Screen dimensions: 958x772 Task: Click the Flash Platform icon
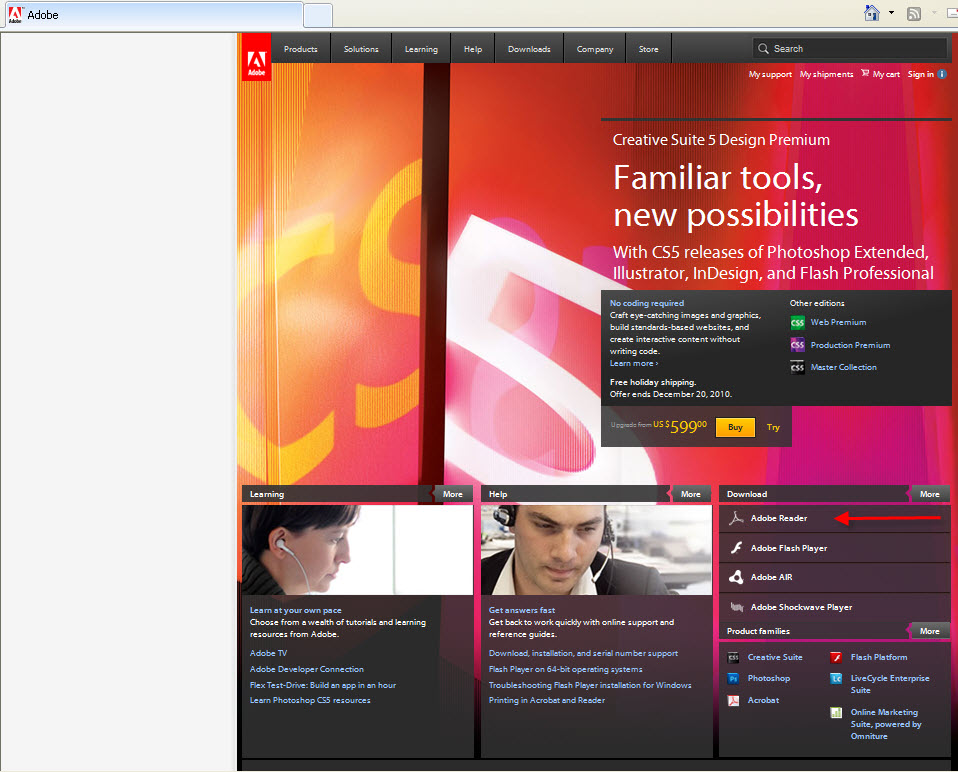point(836,657)
